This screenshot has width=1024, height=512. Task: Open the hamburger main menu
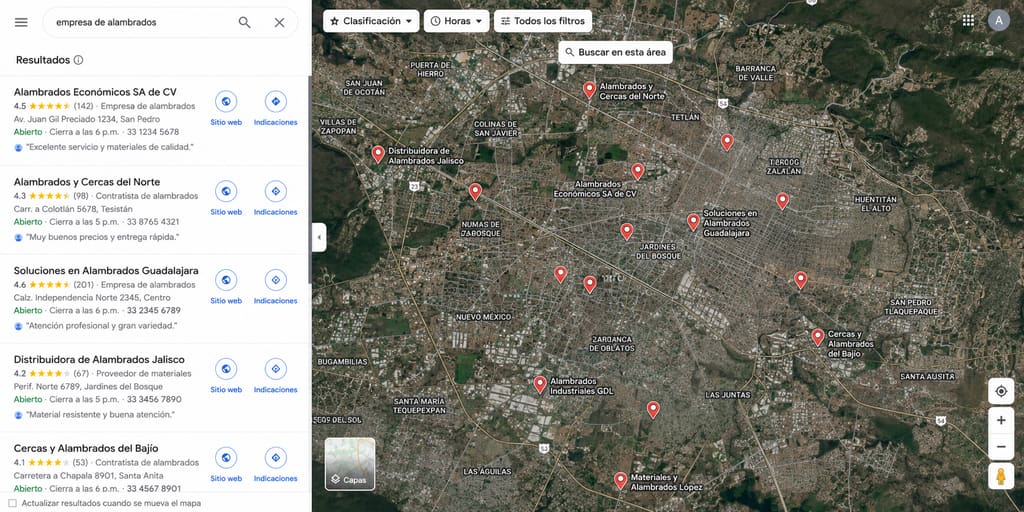[x=21, y=22]
